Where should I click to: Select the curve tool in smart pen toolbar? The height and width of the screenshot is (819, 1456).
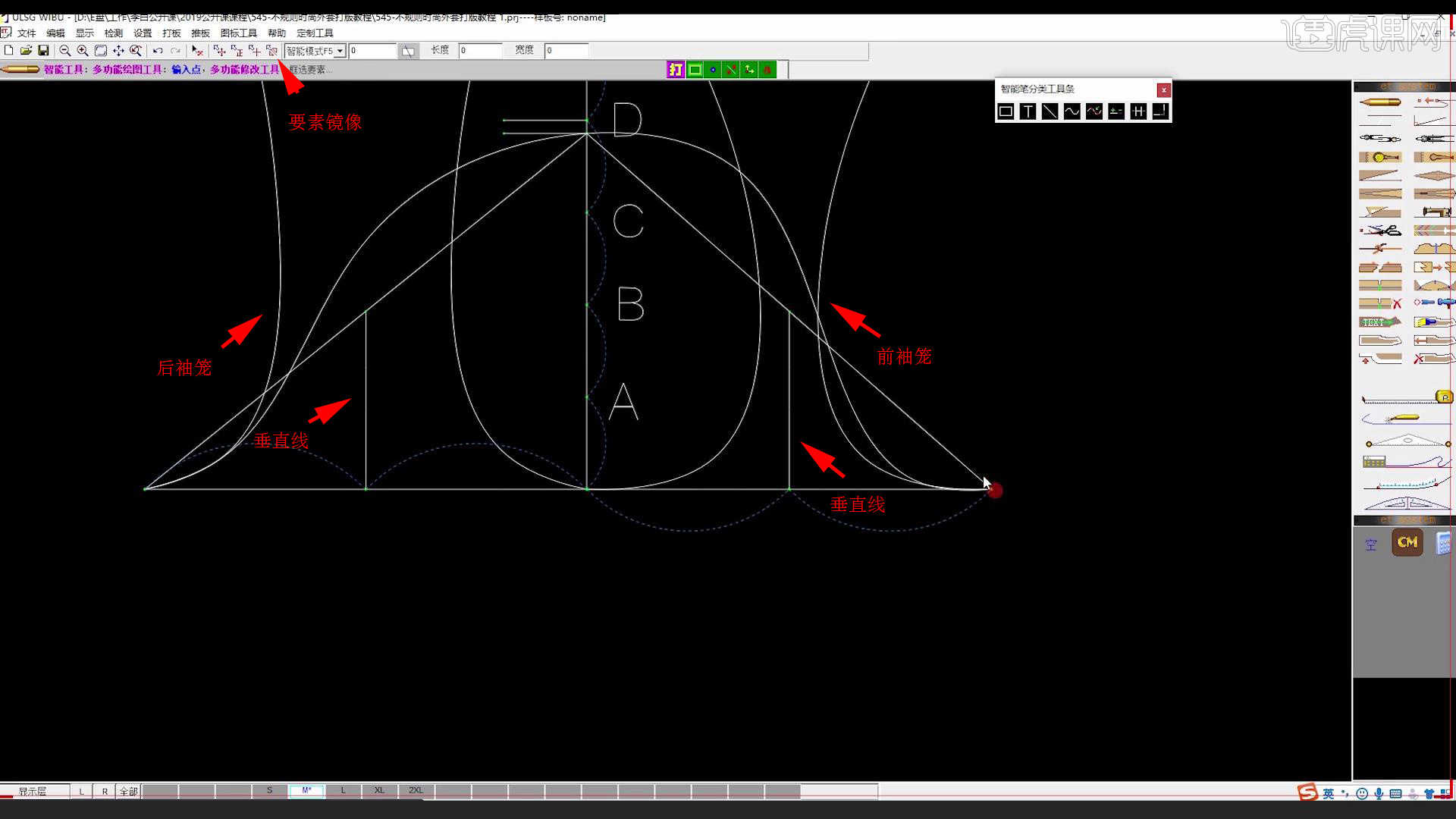click(x=1072, y=111)
